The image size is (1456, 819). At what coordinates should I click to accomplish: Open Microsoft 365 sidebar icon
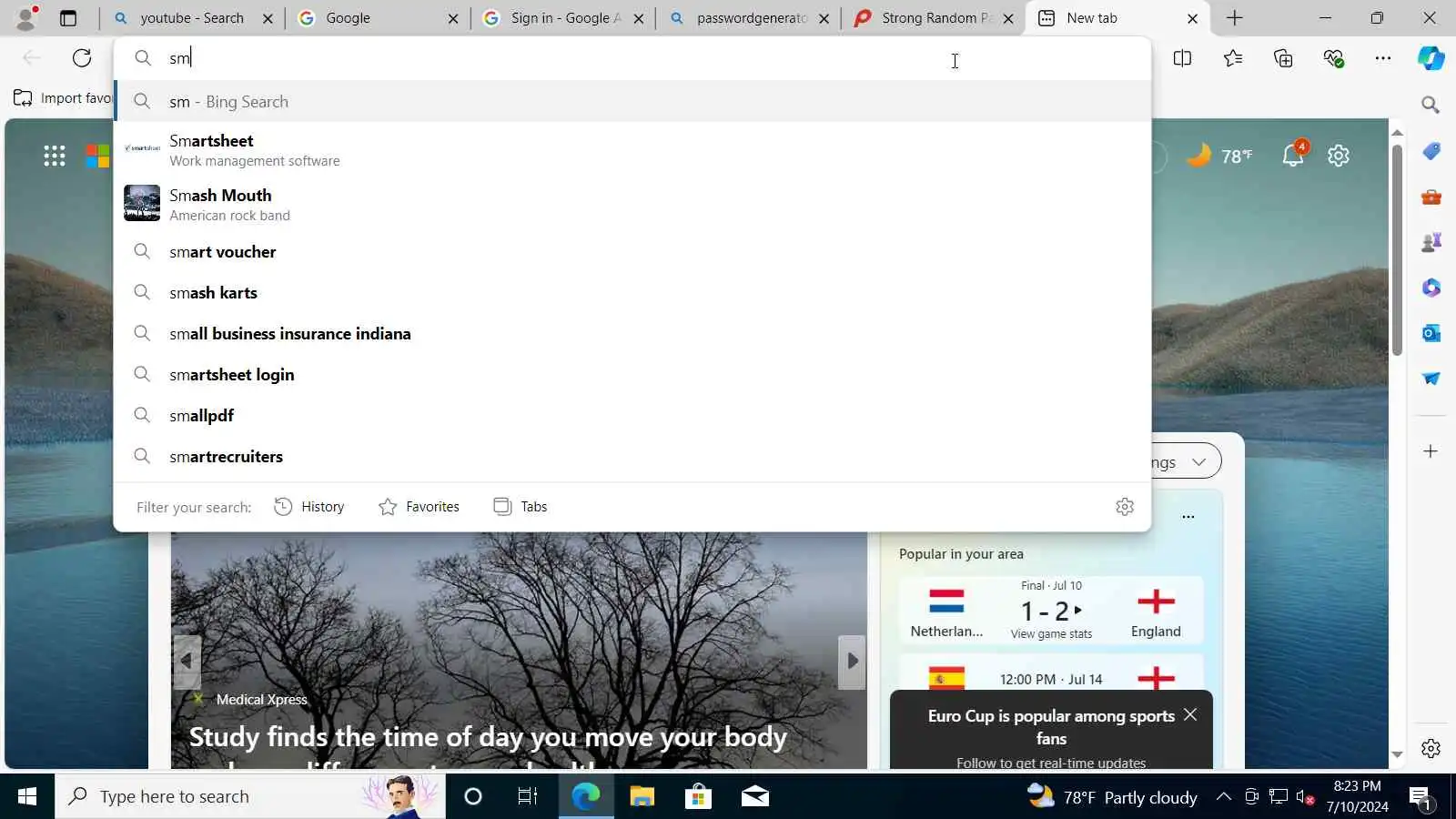click(1431, 288)
